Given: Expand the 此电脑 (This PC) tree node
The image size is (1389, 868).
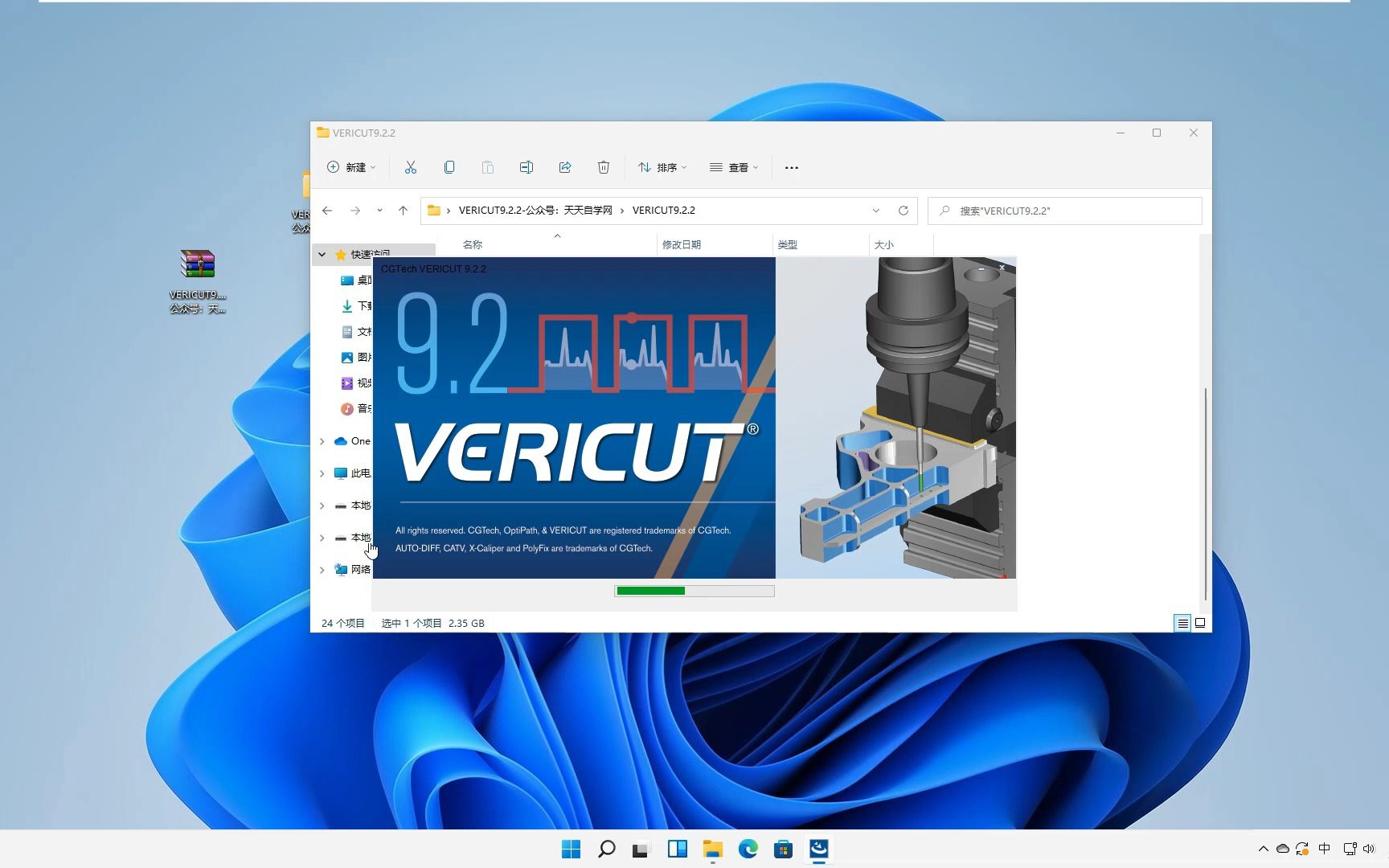Looking at the screenshot, I should point(322,473).
